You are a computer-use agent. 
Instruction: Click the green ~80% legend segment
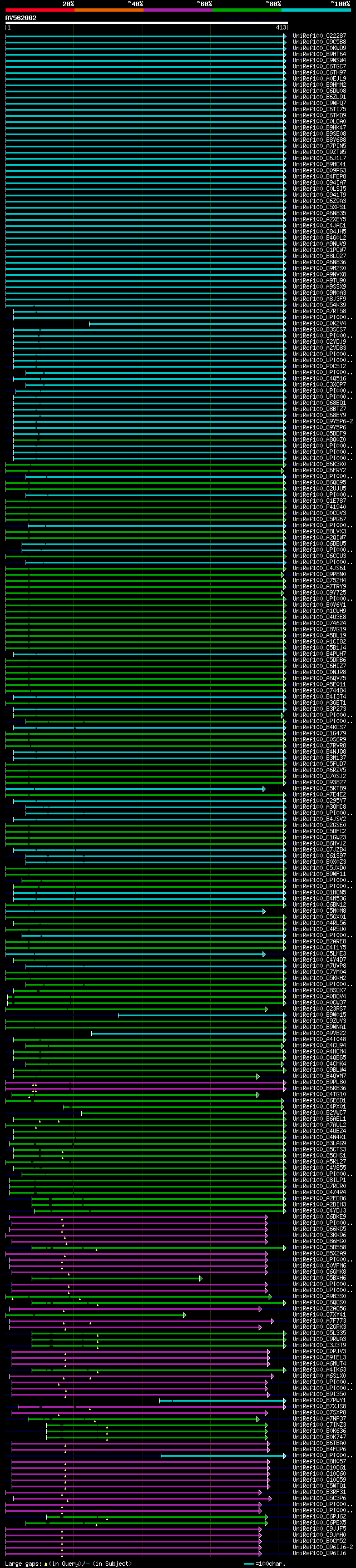tap(246, 10)
